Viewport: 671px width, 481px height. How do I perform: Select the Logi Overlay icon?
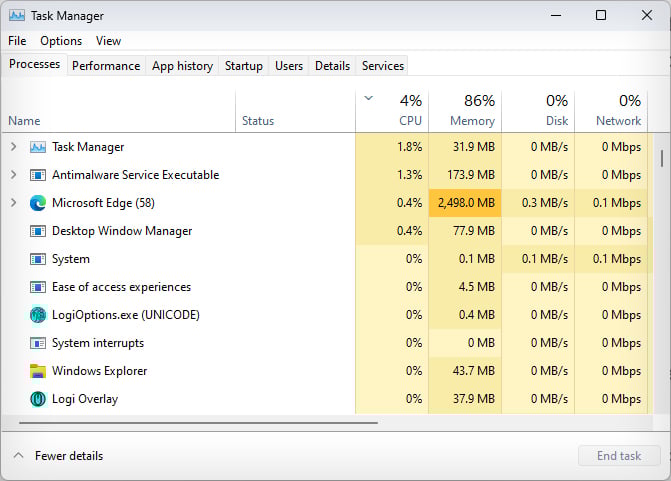pos(38,399)
